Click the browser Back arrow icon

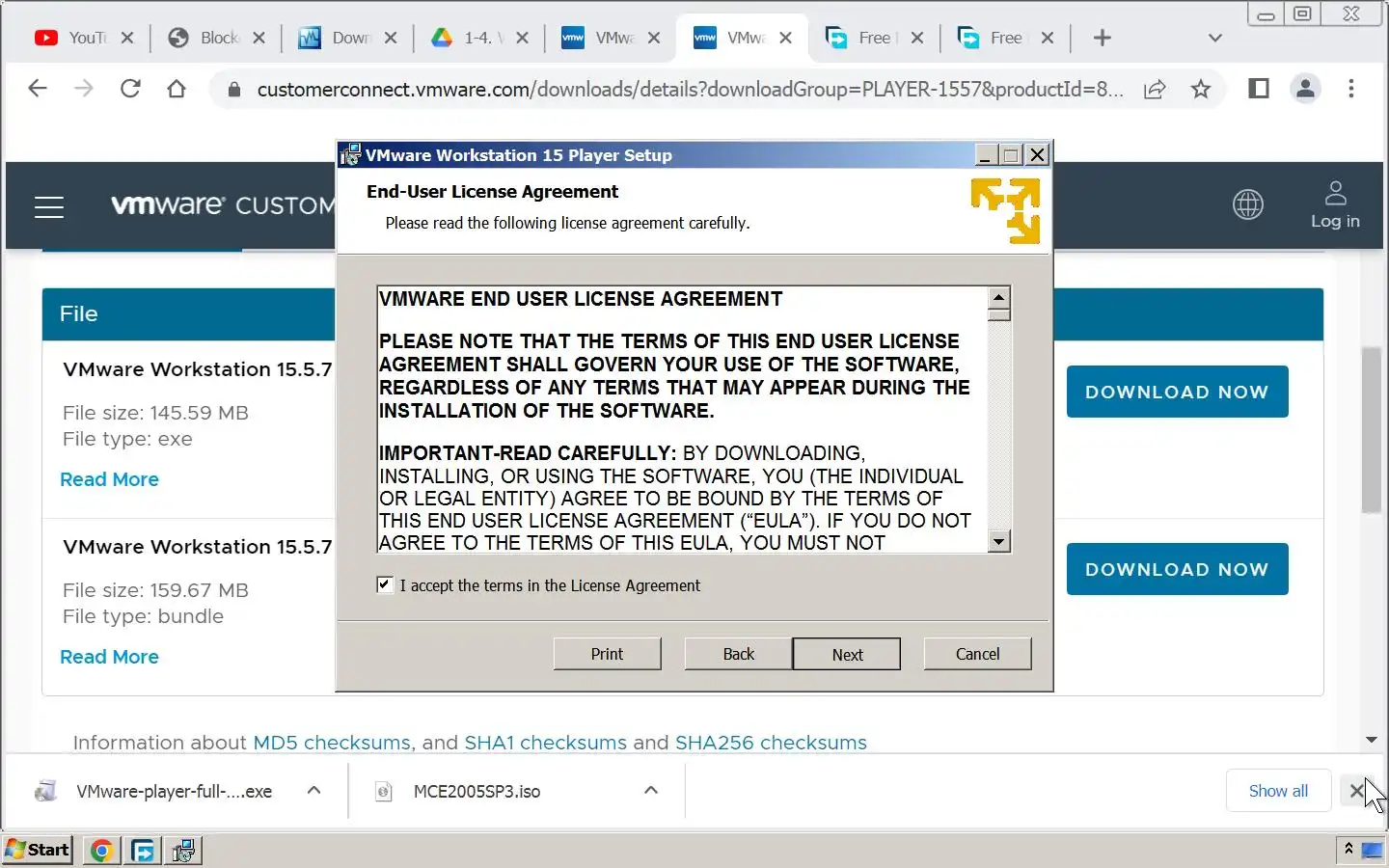(38, 89)
